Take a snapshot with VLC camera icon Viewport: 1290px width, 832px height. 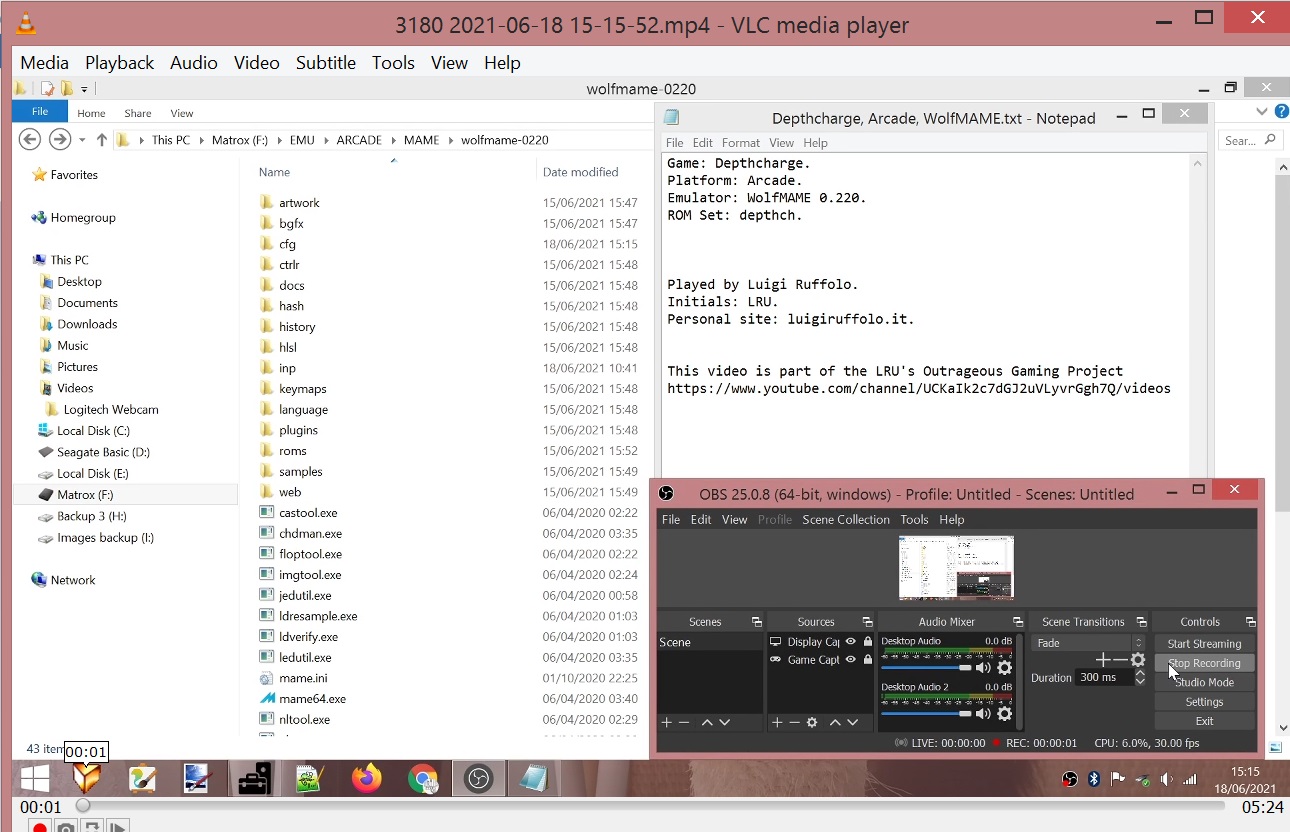pyautogui.click(x=65, y=827)
